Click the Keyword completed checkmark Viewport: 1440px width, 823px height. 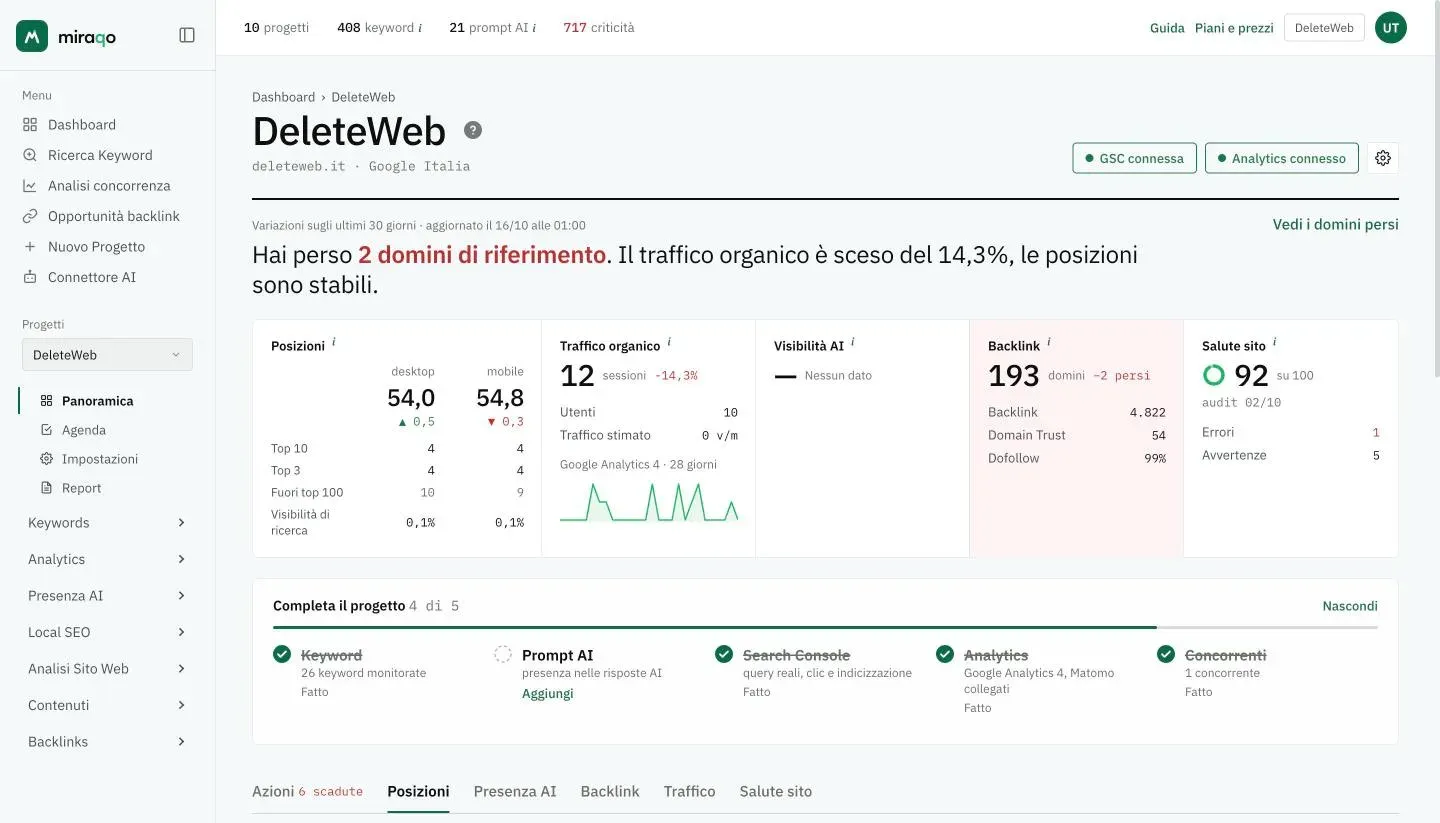282,654
